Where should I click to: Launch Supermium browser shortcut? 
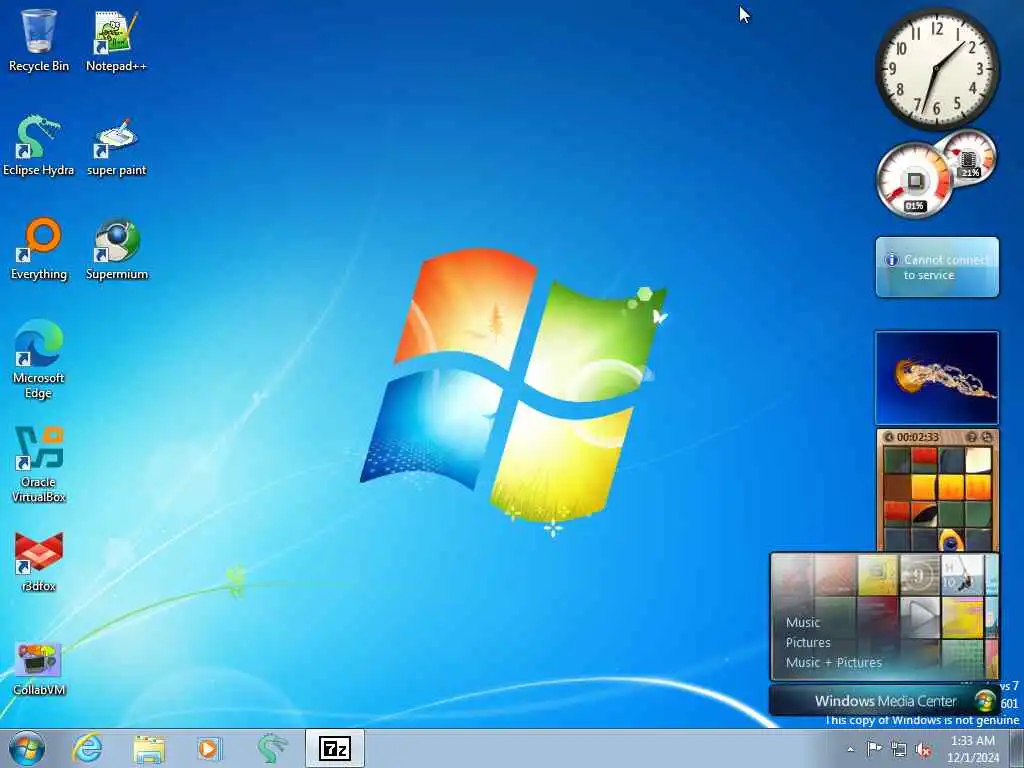click(x=116, y=249)
